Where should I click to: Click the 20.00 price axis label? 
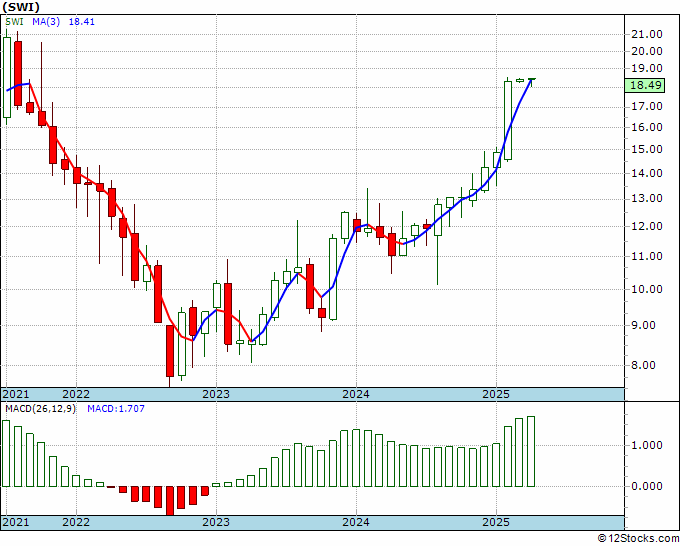[647, 51]
